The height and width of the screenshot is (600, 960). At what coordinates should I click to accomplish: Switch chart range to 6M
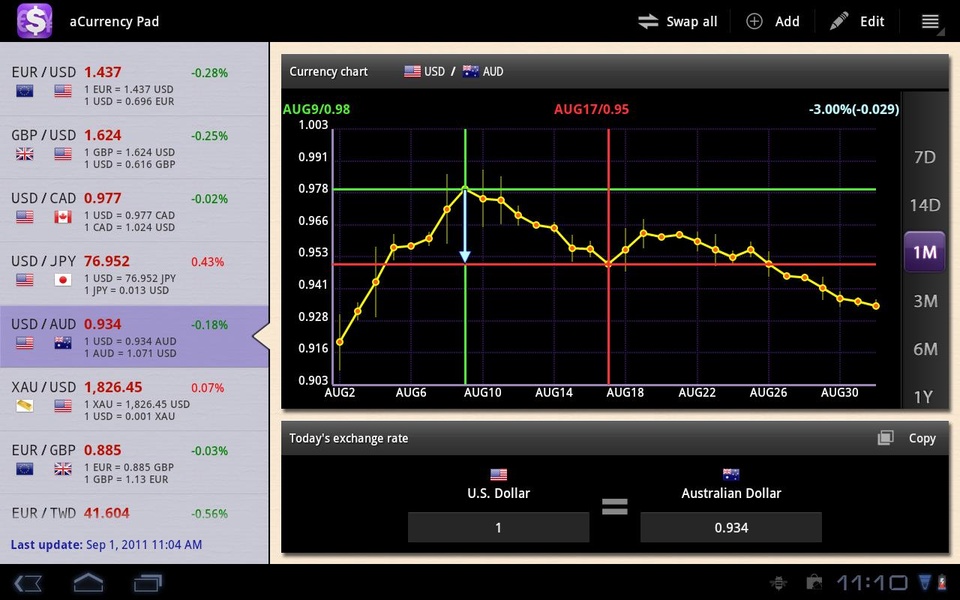pos(924,349)
